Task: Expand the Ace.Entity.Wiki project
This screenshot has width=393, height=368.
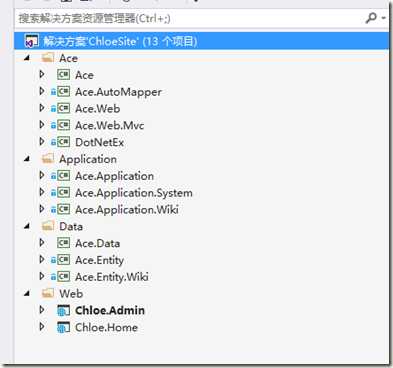Action: (x=42, y=276)
